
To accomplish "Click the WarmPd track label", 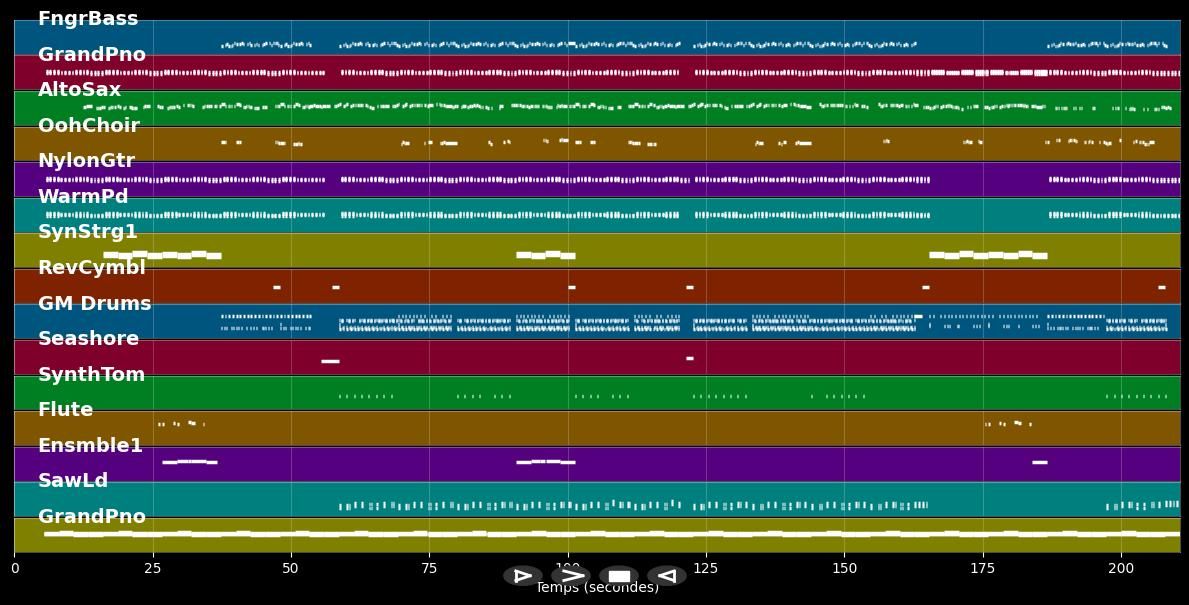I will pyautogui.click(x=83, y=197).
